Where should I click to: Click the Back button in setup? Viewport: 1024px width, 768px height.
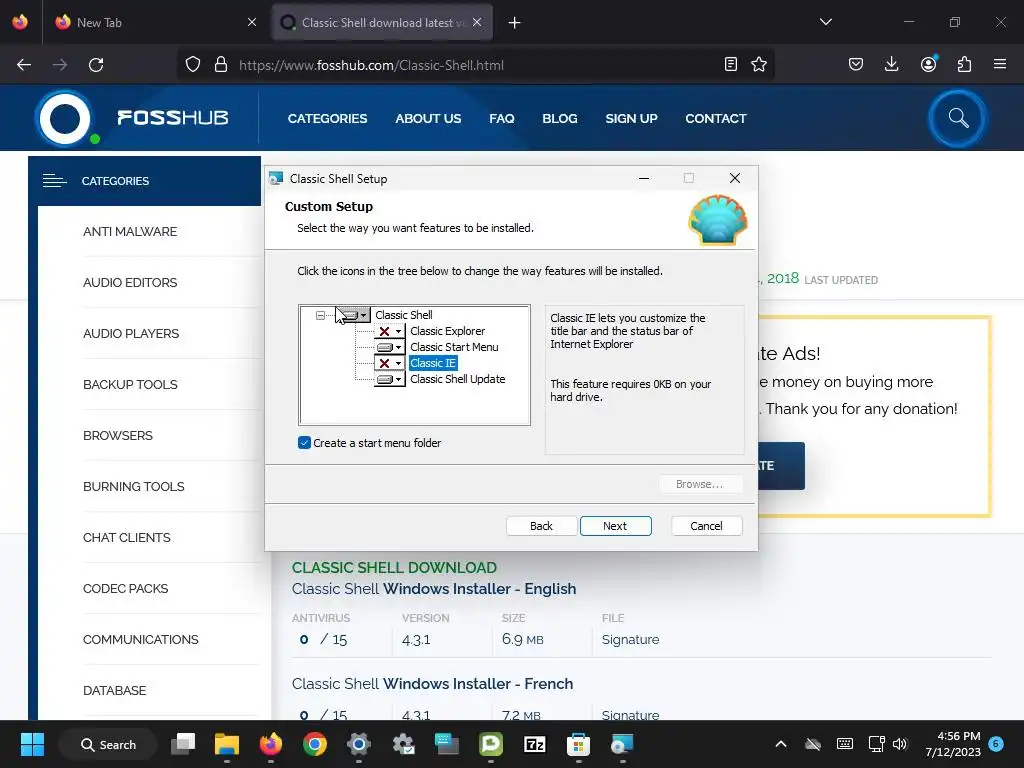pyautogui.click(x=541, y=526)
